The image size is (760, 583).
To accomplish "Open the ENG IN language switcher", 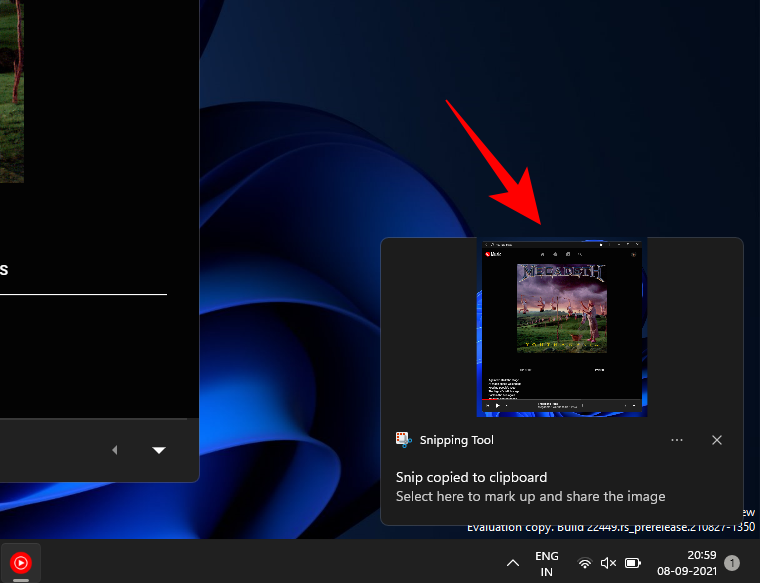I will pyautogui.click(x=547, y=563).
